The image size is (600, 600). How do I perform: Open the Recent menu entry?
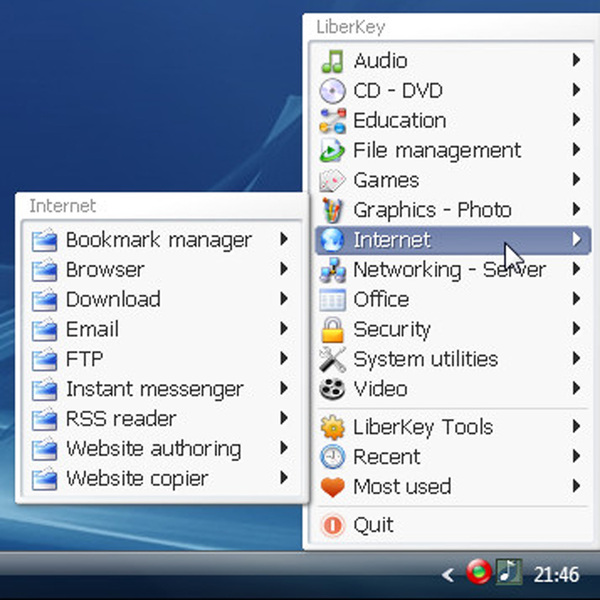453,457
